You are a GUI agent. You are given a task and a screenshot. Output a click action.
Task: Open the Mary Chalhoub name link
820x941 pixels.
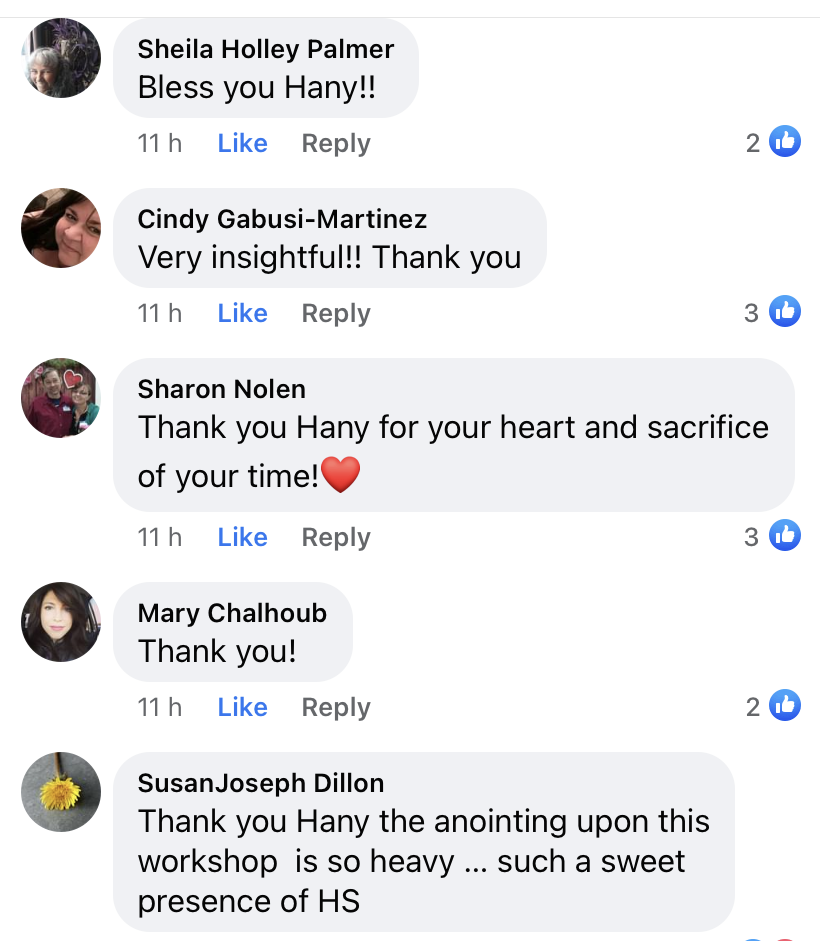click(x=232, y=613)
